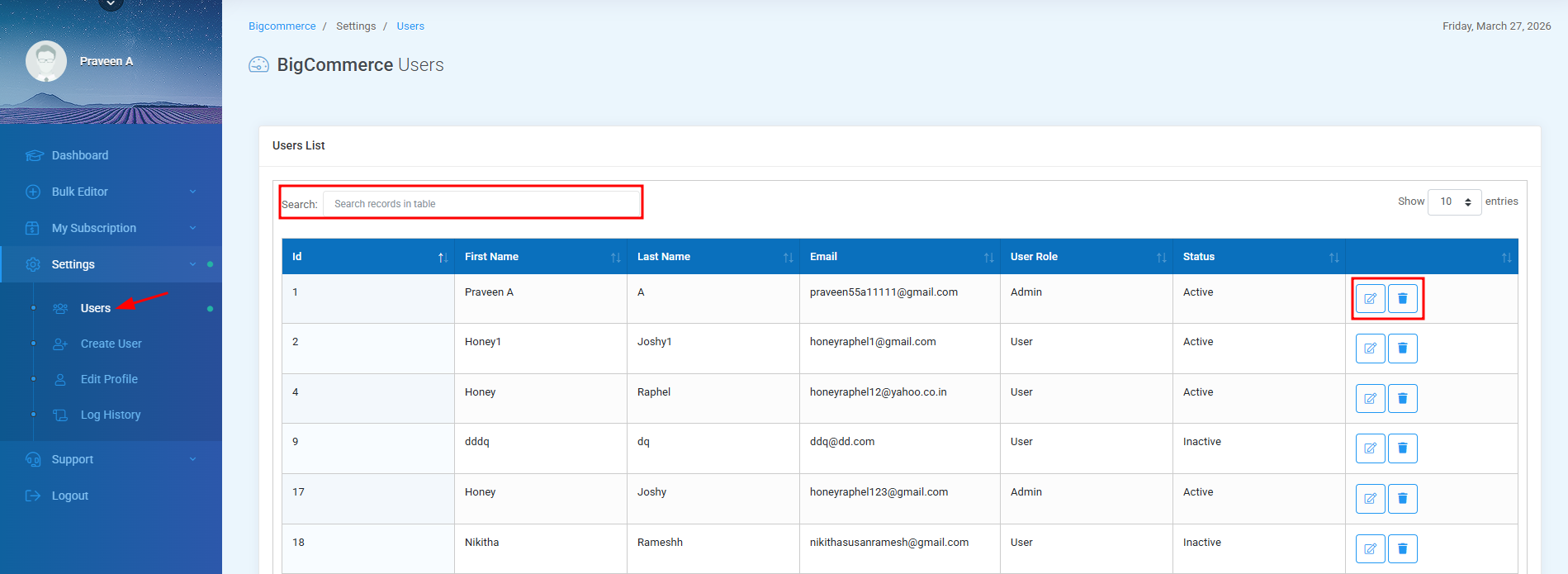The height and width of the screenshot is (574, 1568).
Task: Click last name Rameshh cell
Action: 660,543
